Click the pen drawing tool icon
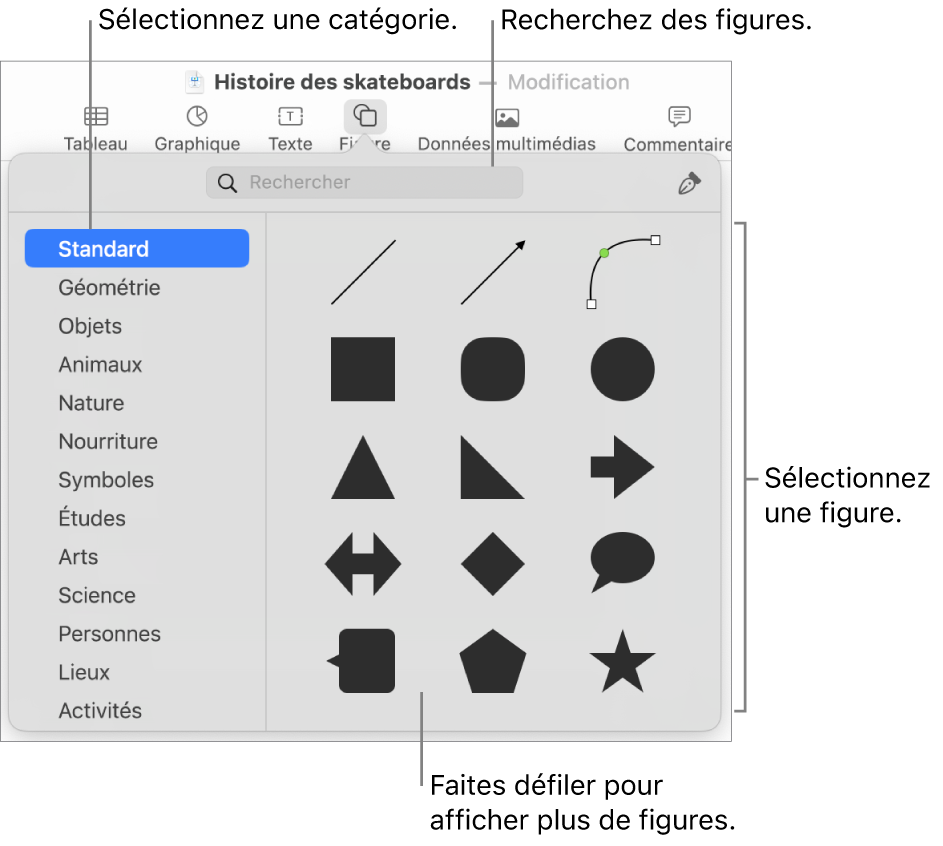Image resolution: width=943 pixels, height=846 pixels. pyautogui.click(x=689, y=183)
